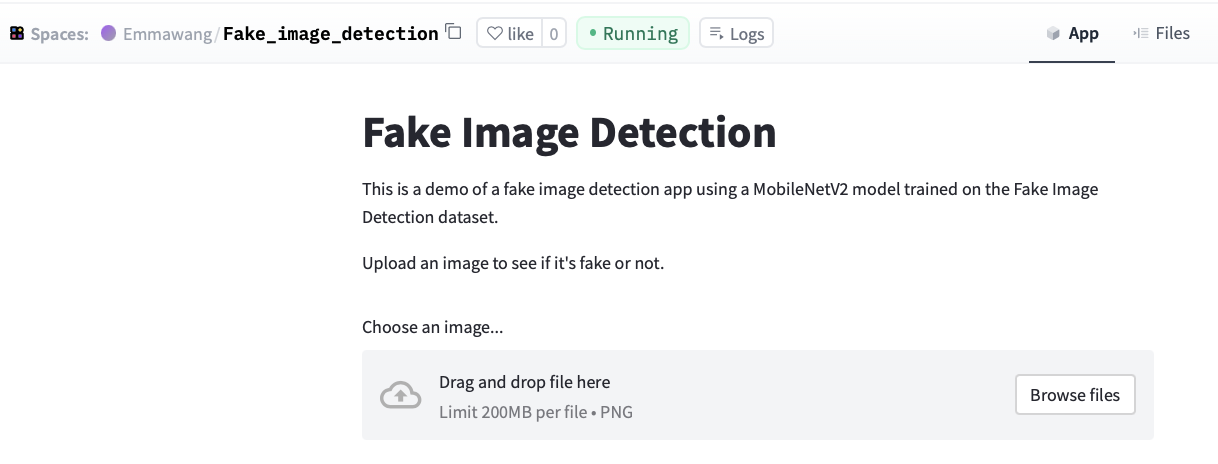Viewport: 1218px width, 464px height.
Task: Click the Choose an image label
Action: (x=433, y=327)
